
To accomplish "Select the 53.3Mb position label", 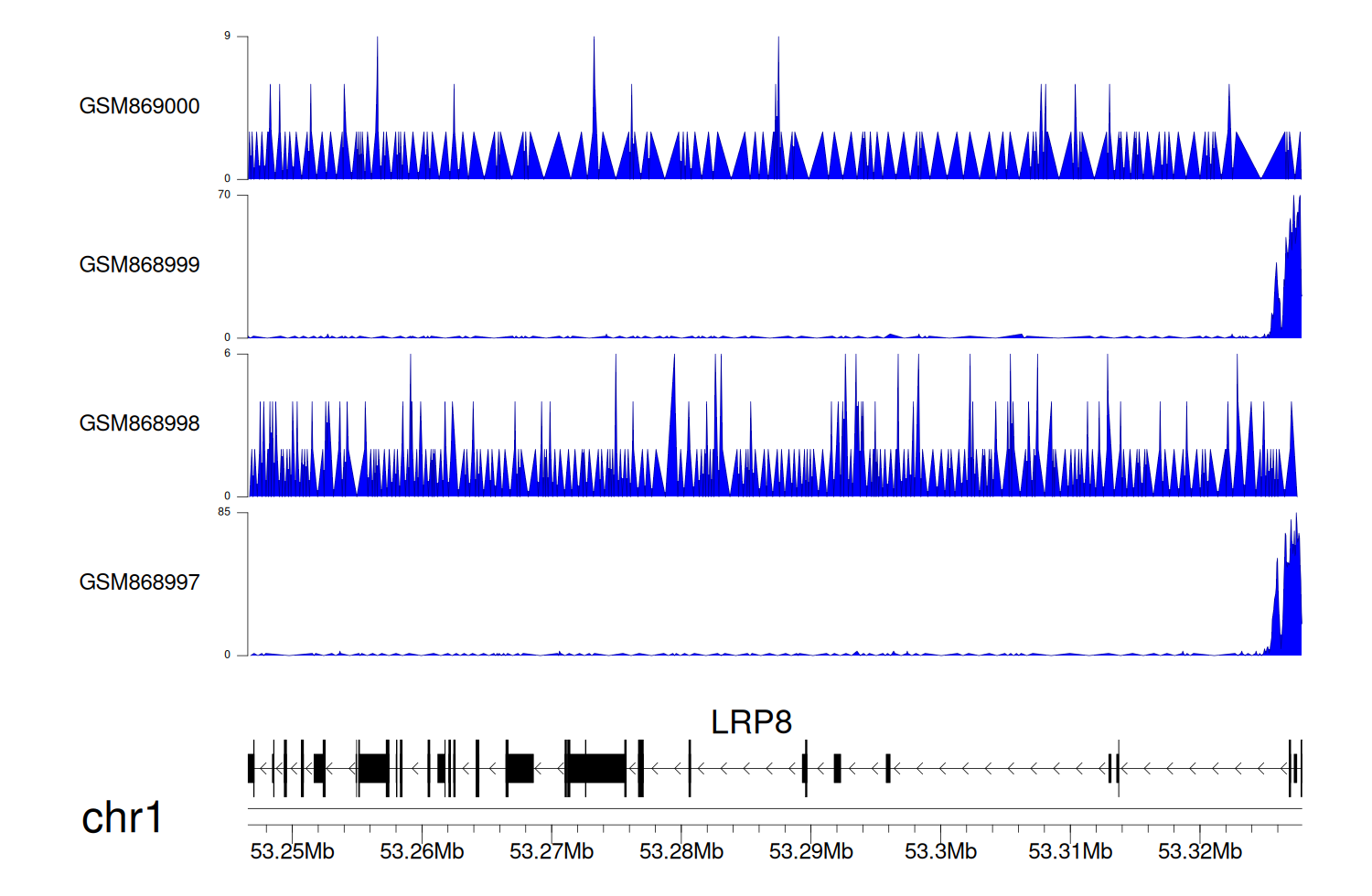I will pyautogui.click(x=940, y=851).
